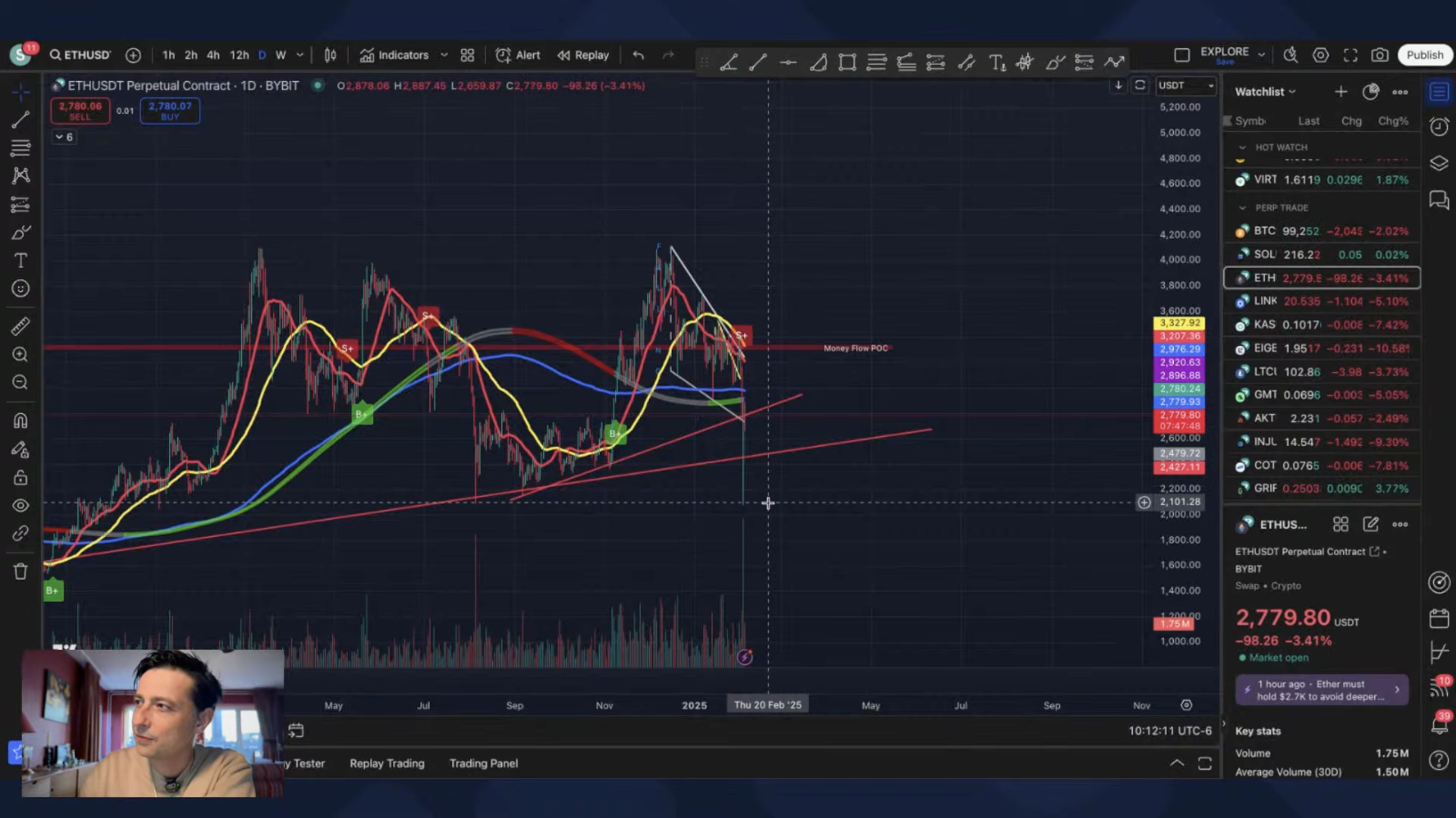This screenshot has height=818, width=1456.
Task: Open chart settings hexagon icon
Action: [x=1320, y=55]
